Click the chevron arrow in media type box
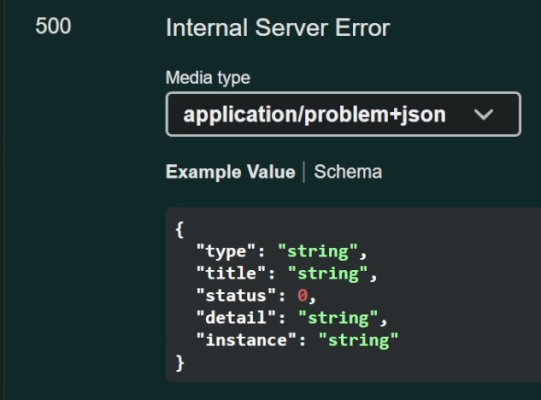 (x=483, y=115)
